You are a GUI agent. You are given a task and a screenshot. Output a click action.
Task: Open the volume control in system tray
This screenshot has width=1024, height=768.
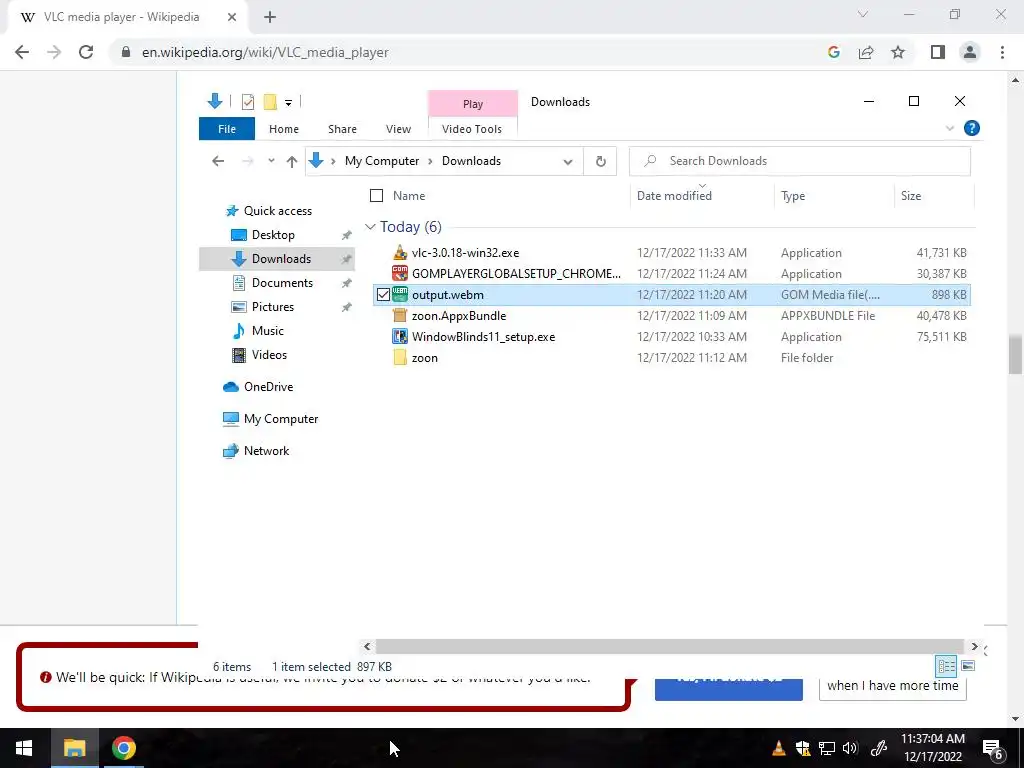pos(850,748)
